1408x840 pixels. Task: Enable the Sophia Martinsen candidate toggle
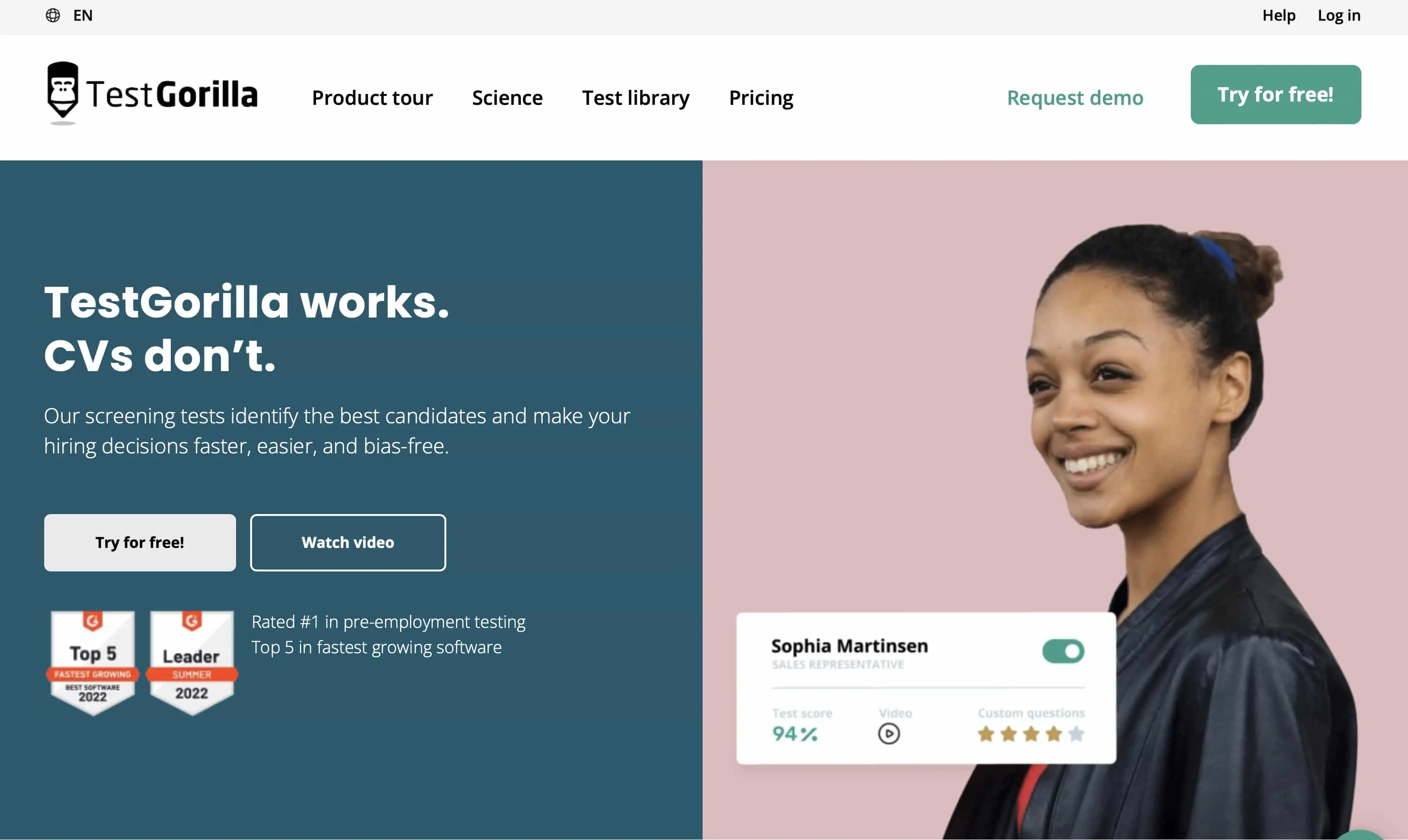click(x=1063, y=651)
